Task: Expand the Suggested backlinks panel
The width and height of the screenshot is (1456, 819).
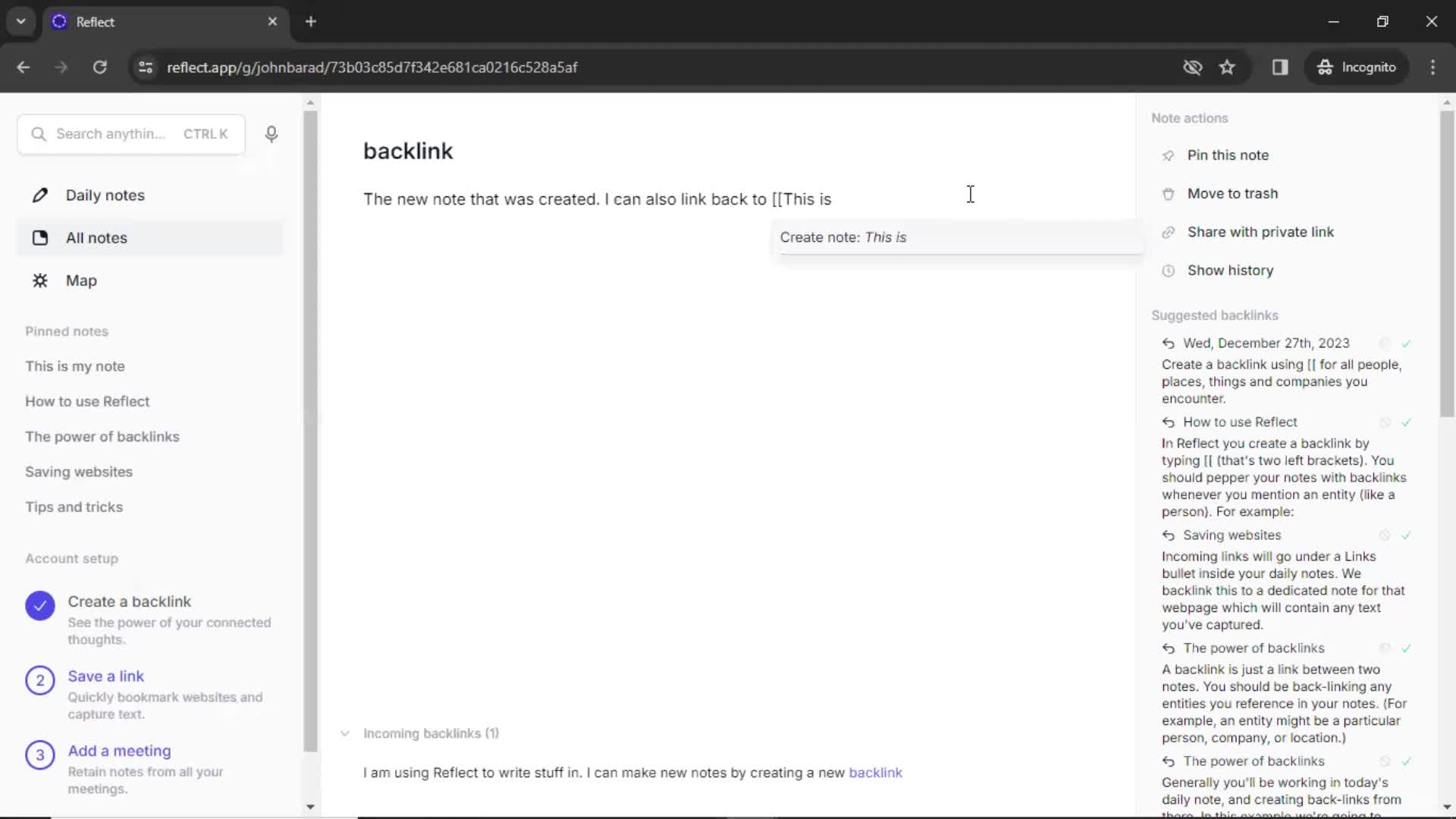Action: pos(1215,315)
